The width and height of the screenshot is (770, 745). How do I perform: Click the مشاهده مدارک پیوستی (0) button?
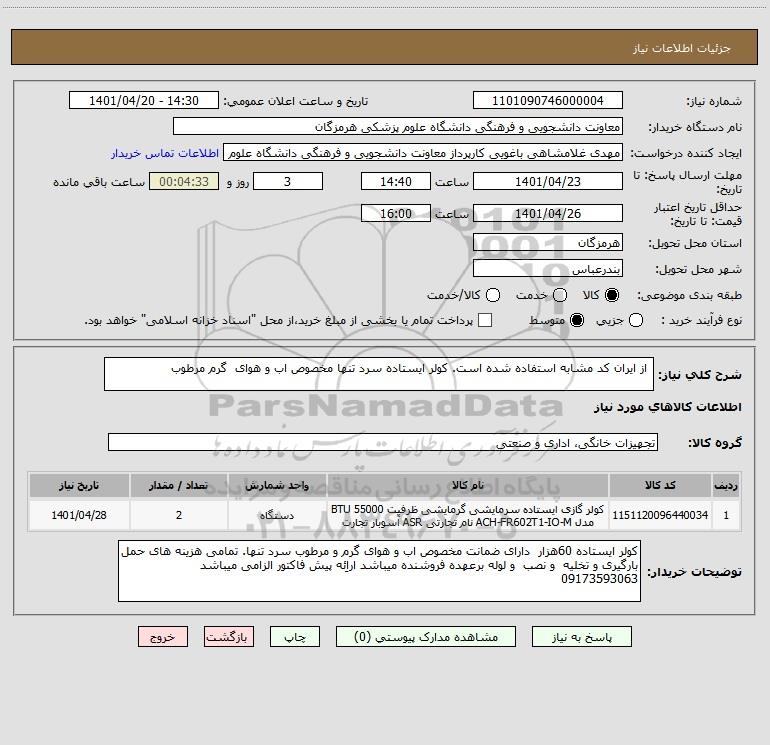426,637
